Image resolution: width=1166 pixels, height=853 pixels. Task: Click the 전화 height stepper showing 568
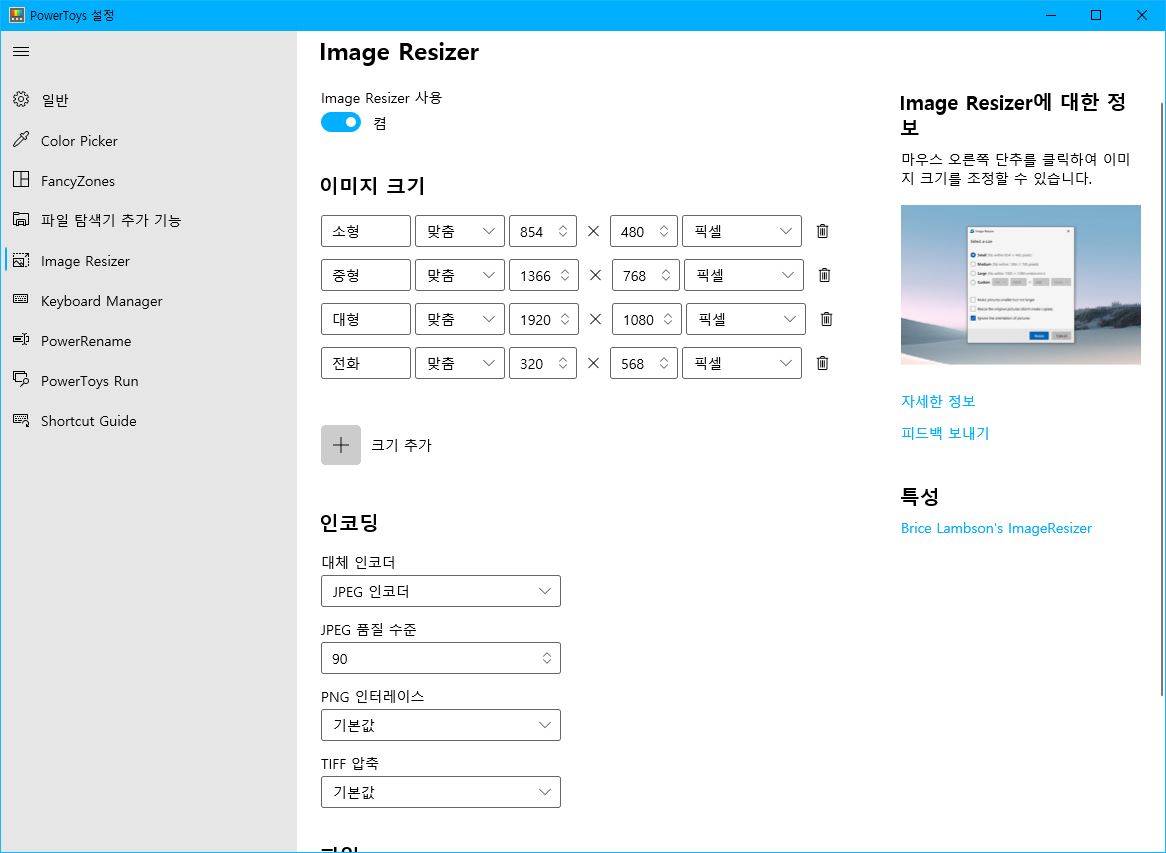[644, 363]
